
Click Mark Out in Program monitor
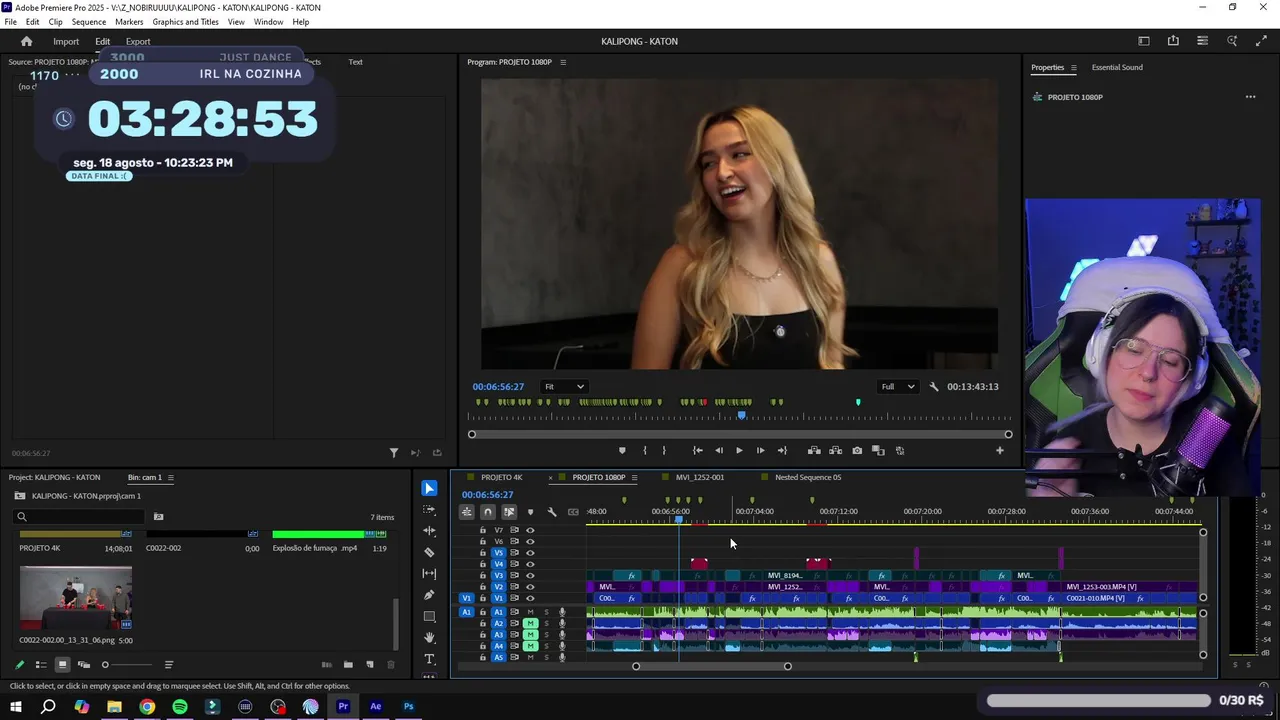(x=664, y=450)
